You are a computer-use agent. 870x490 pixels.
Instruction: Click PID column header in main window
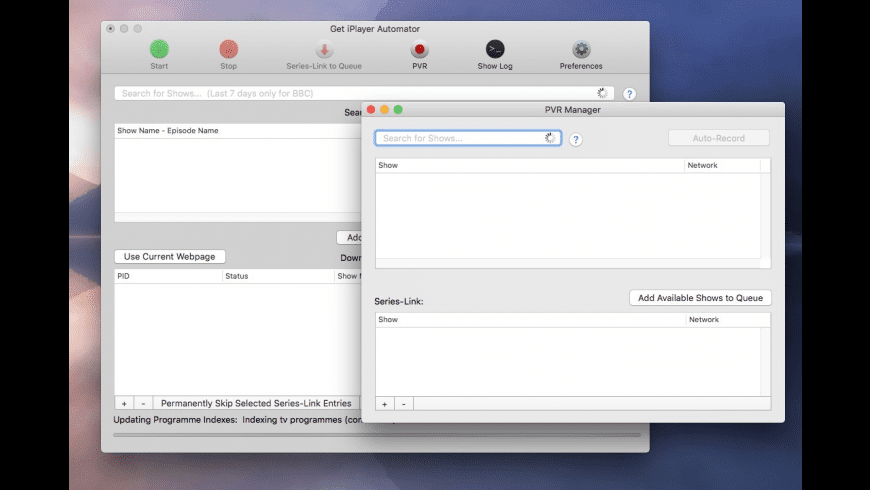[168, 276]
